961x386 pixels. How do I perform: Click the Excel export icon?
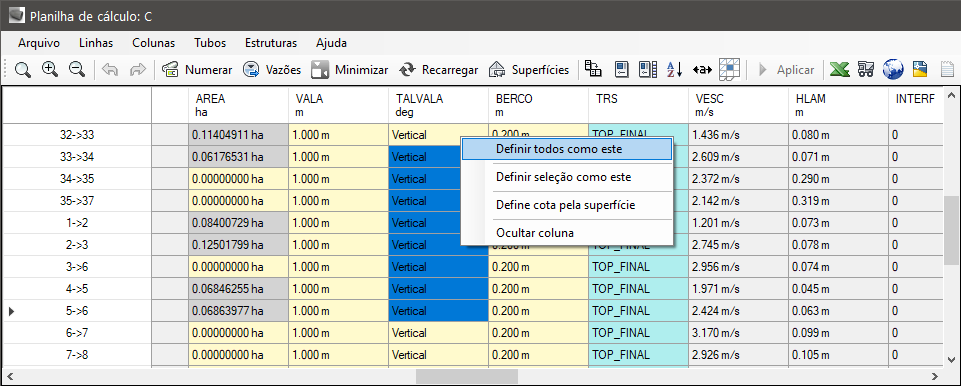[x=840, y=70]
